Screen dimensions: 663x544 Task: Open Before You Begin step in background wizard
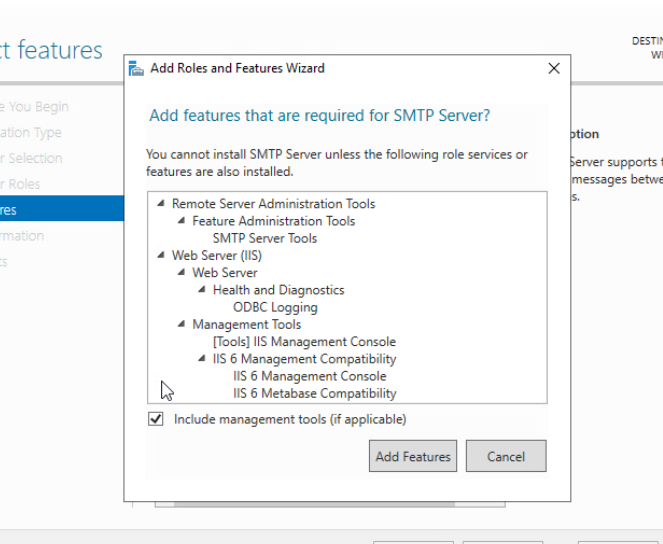[x=34, y=107]
